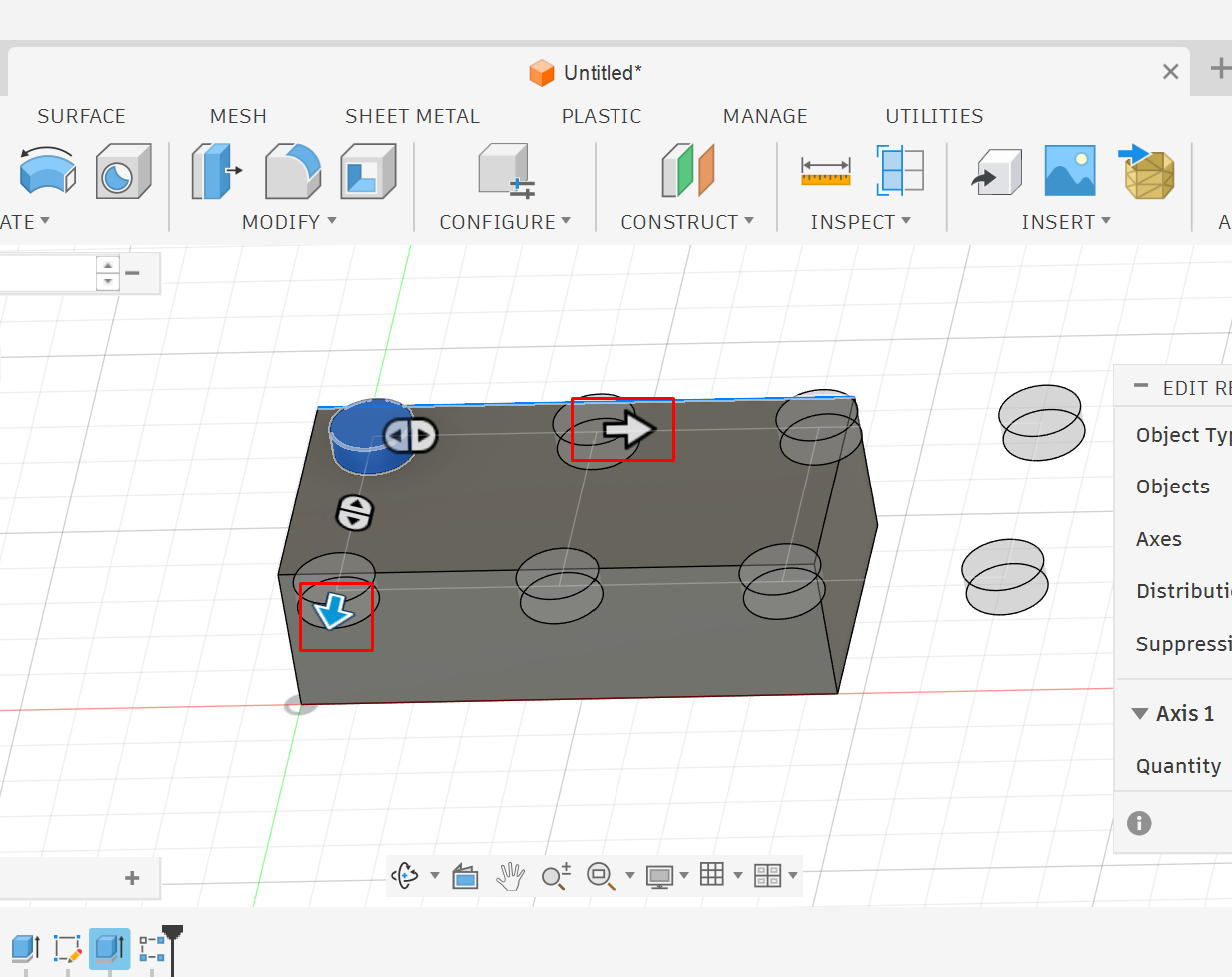Image resolution: width=1232 pixels, height=977 pixels.
Task: Open the SHEET METAL tab
Action: [412, 116]
